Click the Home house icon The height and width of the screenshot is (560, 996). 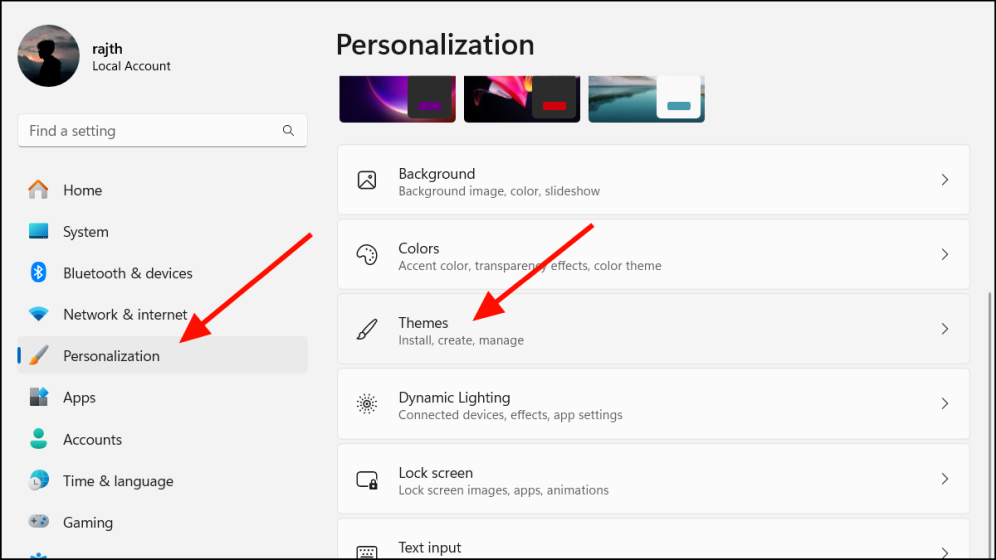click(38, 190)
